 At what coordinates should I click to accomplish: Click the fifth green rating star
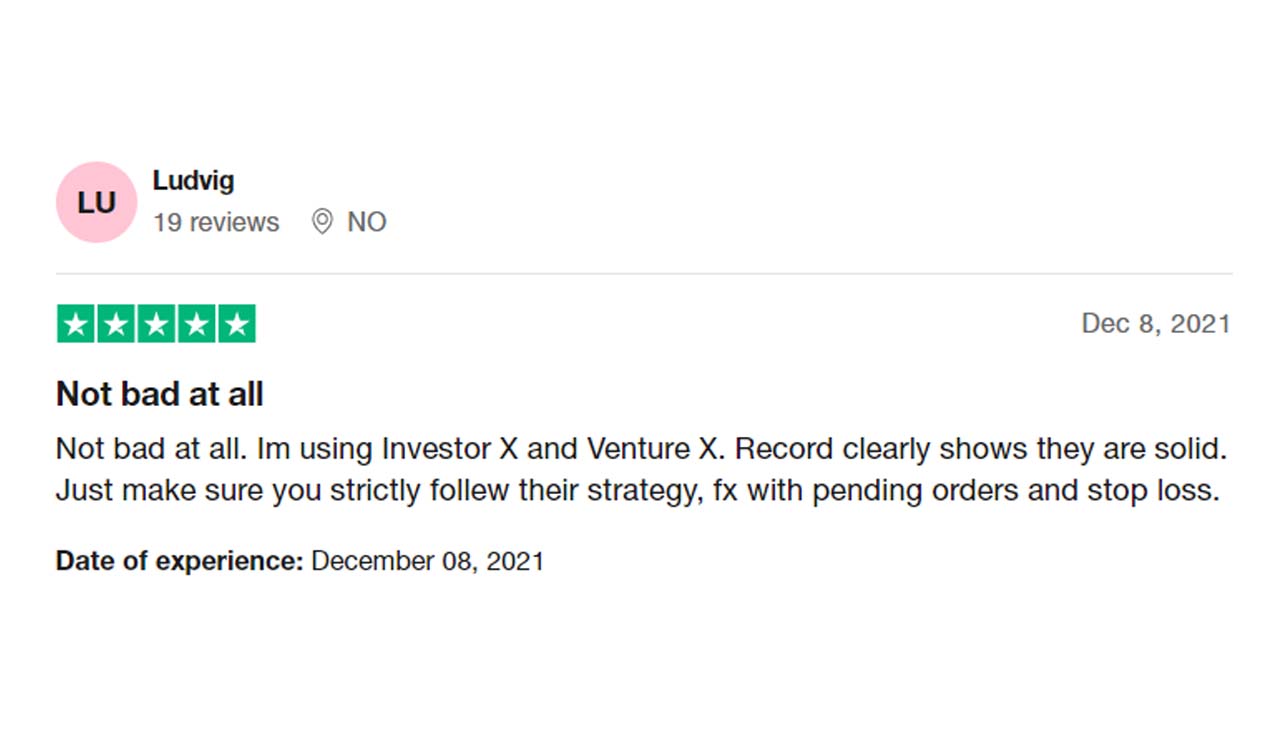(x=237, y=324)
